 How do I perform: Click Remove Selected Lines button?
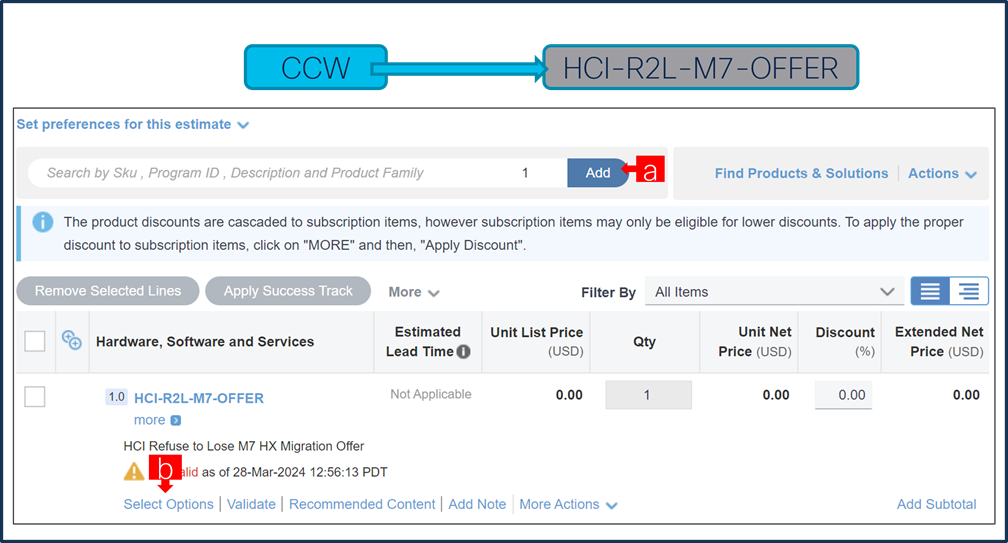(x=108, y=291)
